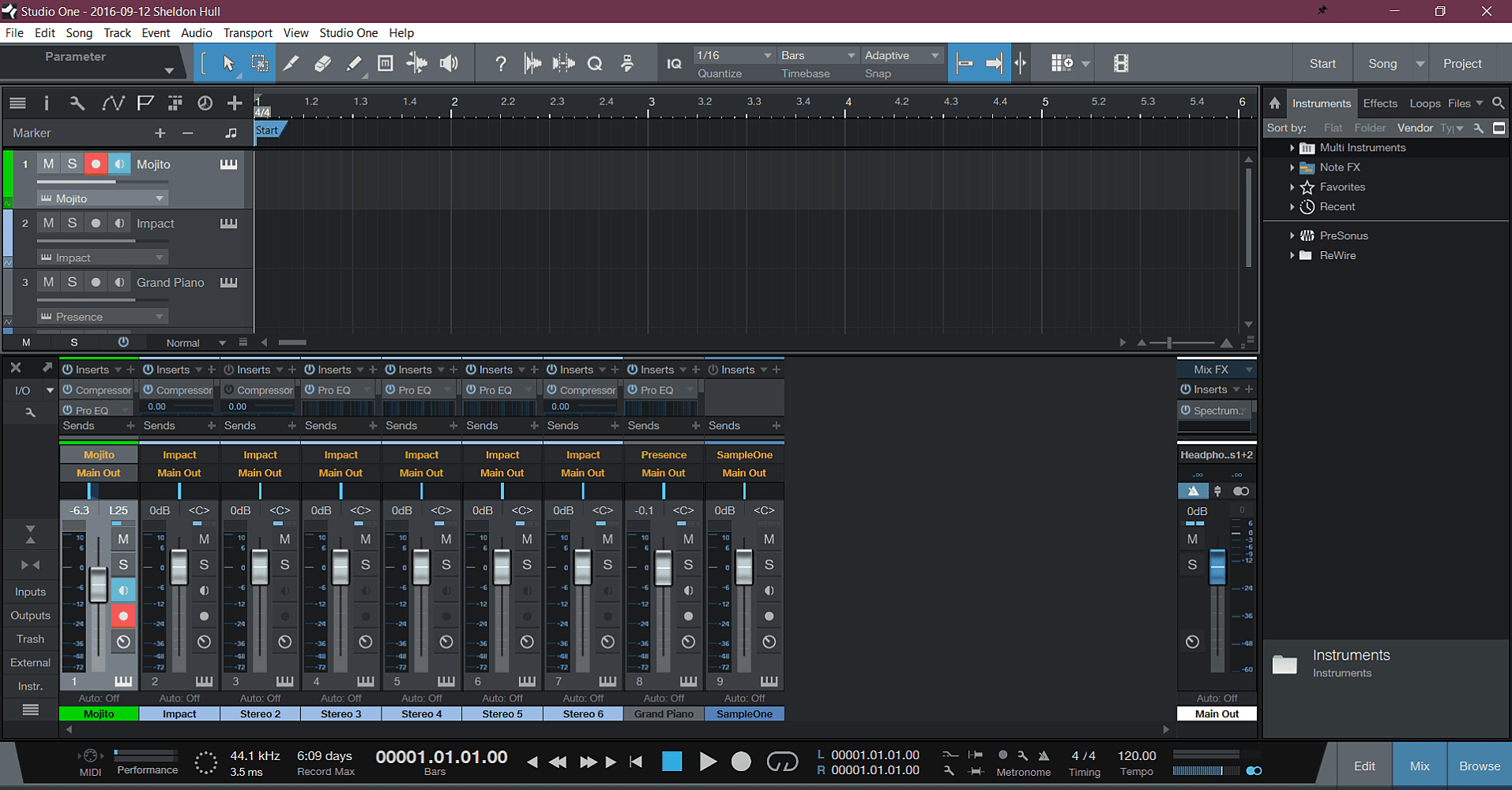Open the Transport menu
This screenshot has width=1512, height=790.
pos(247,33)
